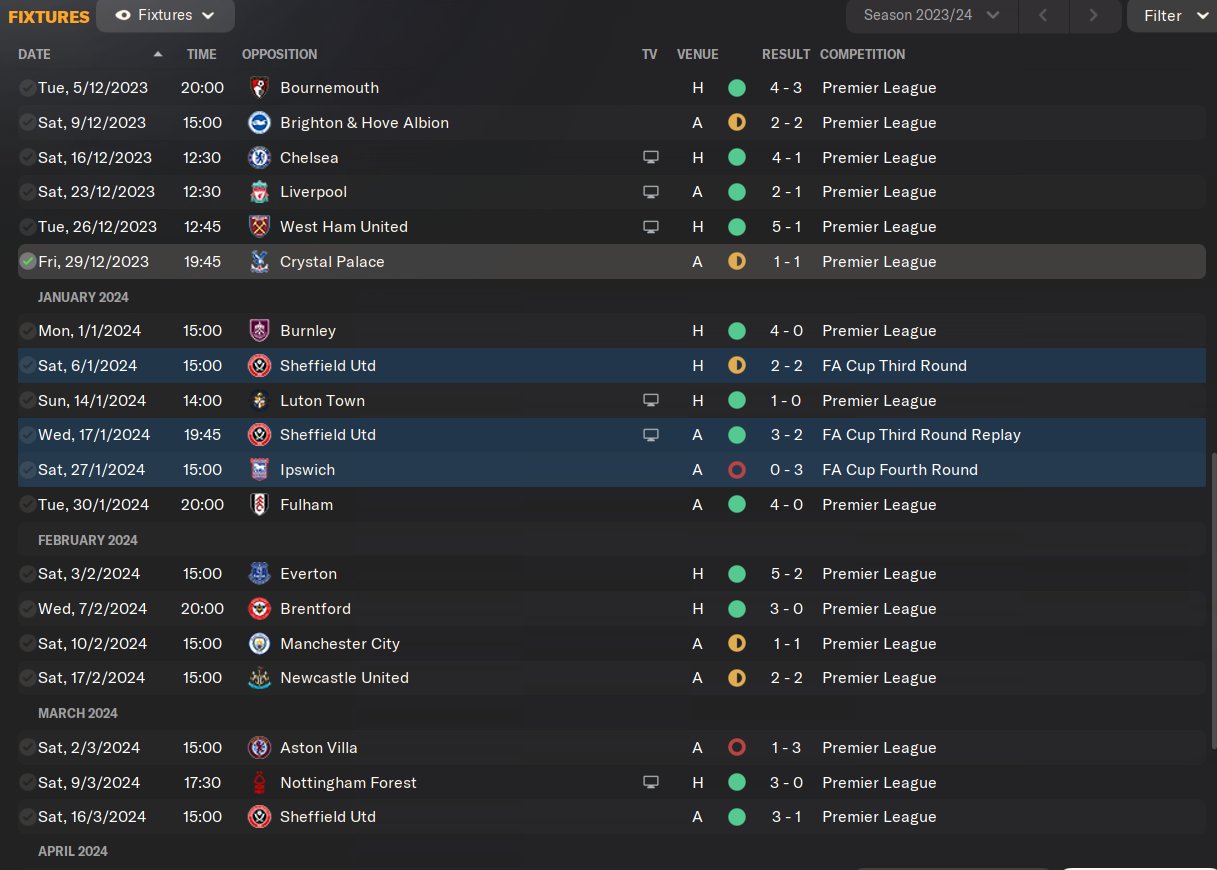Click the Newcastle United crest icon
The image size is (1217, 870).
click(259, 678)
